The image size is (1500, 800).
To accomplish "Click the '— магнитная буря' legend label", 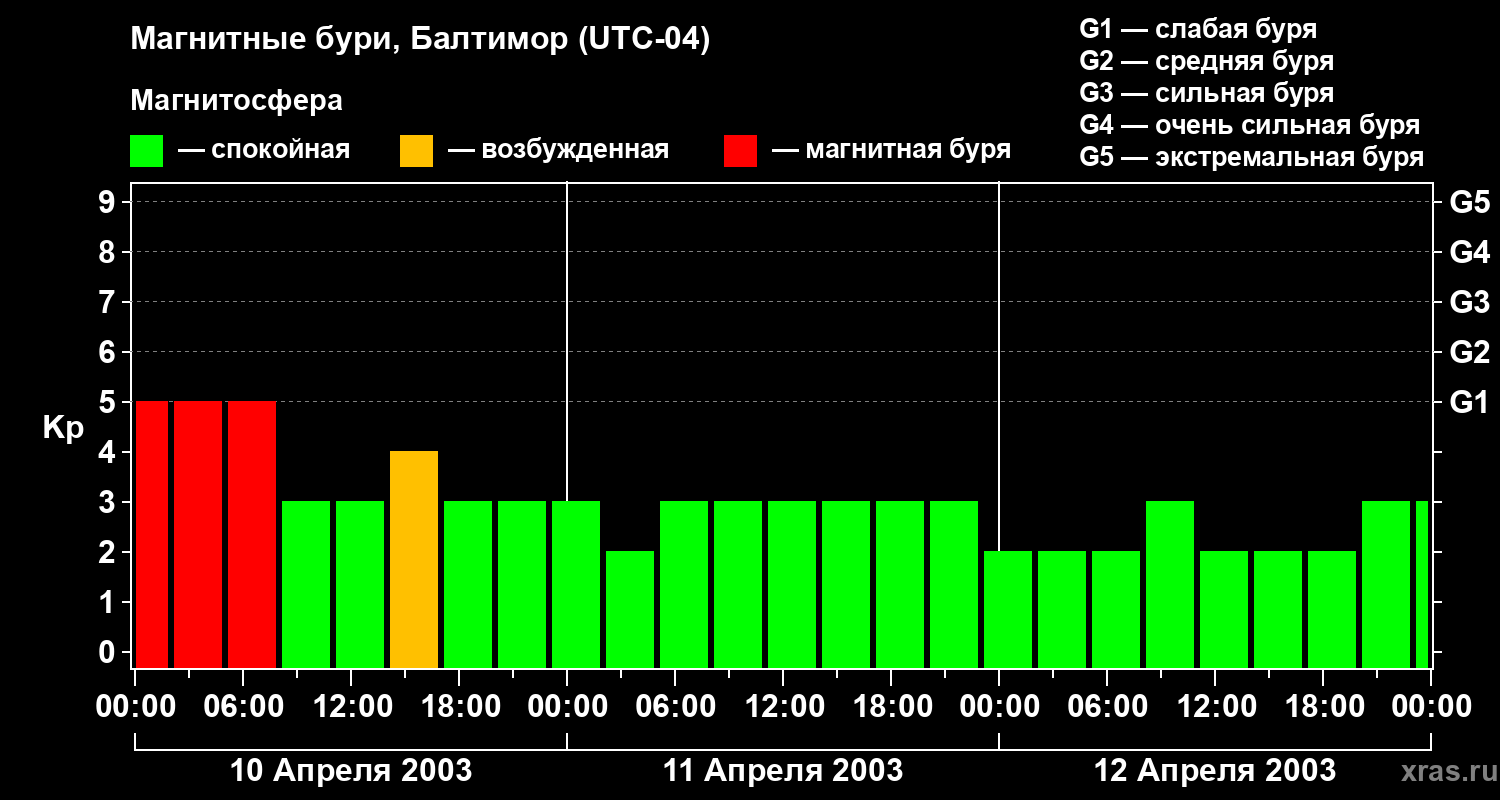I will [x=891, y=151].
